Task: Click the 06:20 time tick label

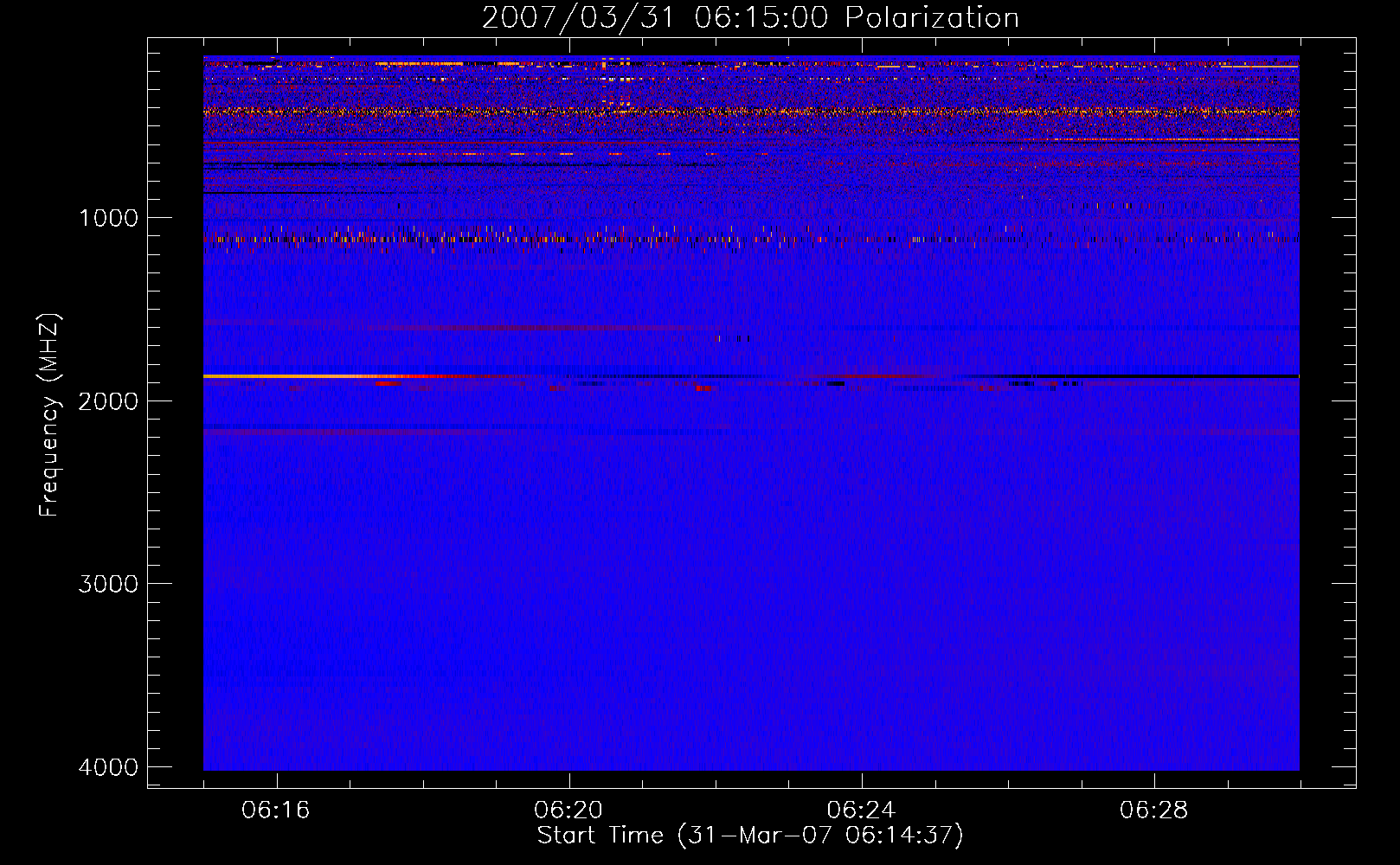Action: pyautogui.click(x=568, y=811)
